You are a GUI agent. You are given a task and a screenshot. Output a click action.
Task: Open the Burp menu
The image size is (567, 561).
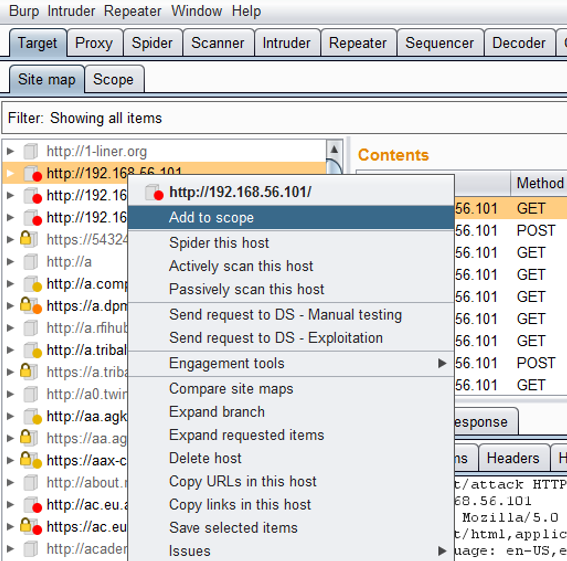tap(24, 11)
